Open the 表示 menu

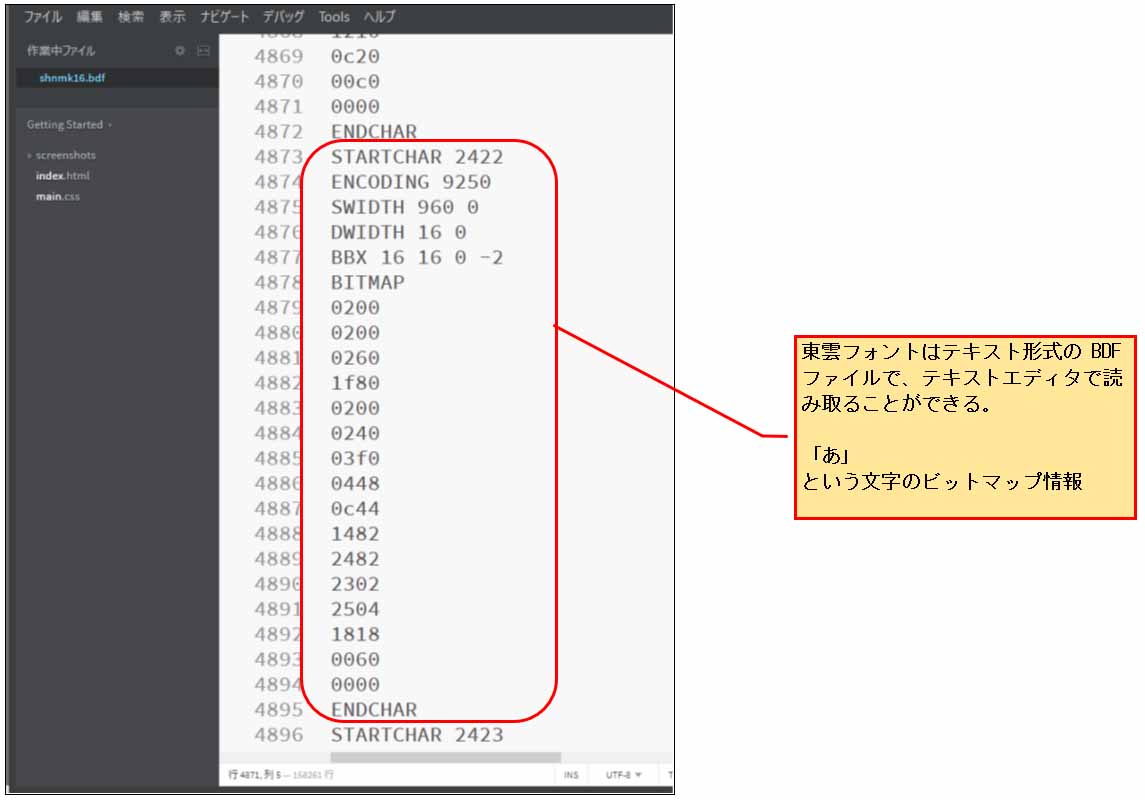[172, 17]
